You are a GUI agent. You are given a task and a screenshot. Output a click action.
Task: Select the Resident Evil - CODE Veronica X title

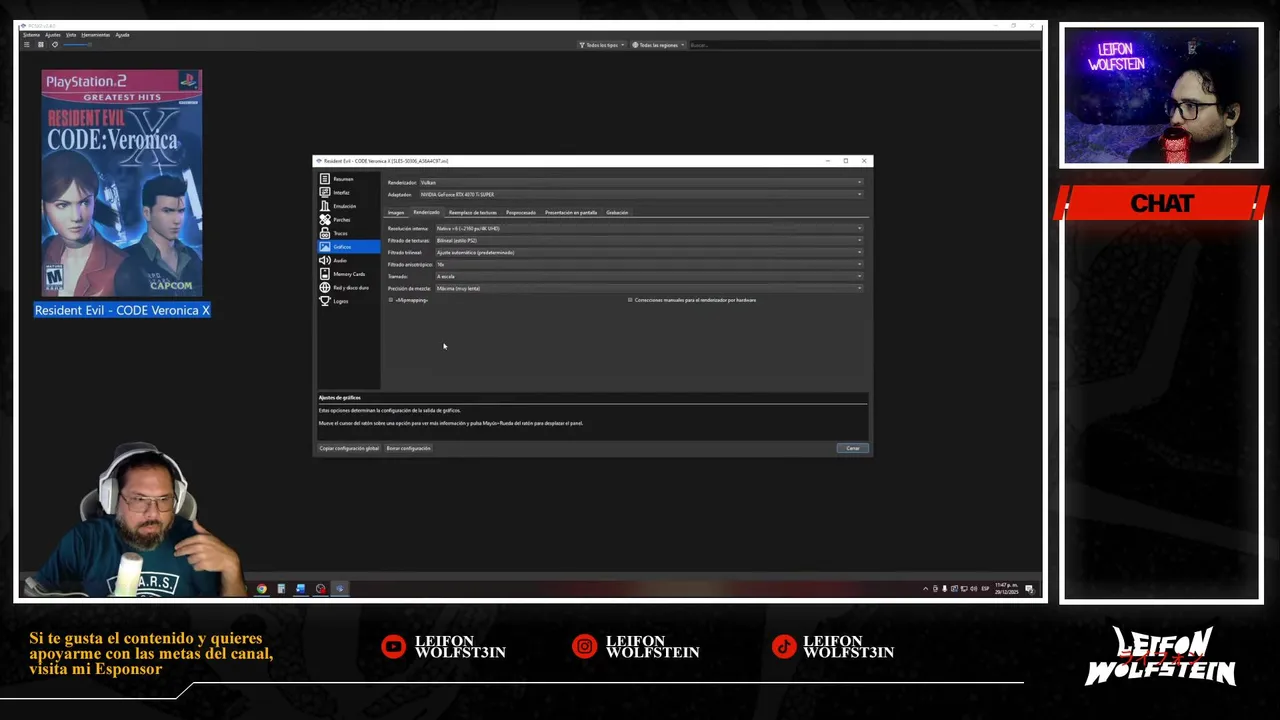(122, 310)
